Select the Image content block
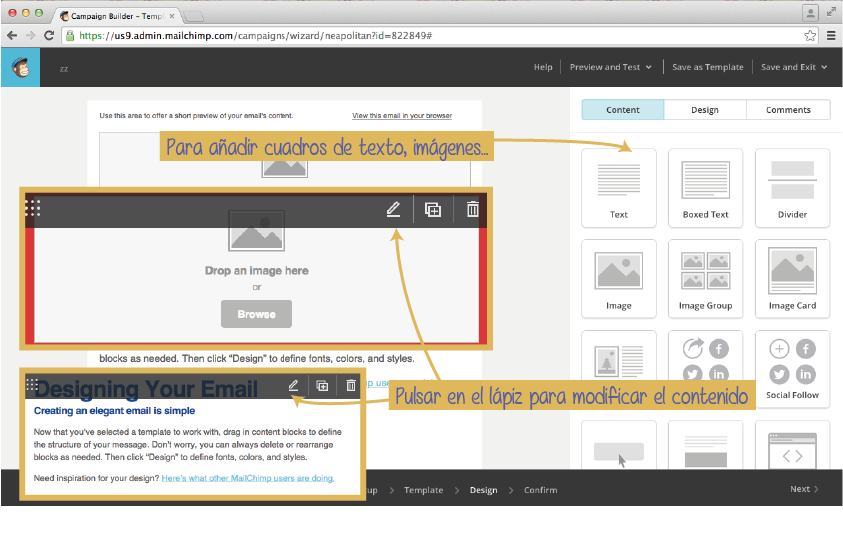This screenshot has width=843, height=538. pos(619,279)
